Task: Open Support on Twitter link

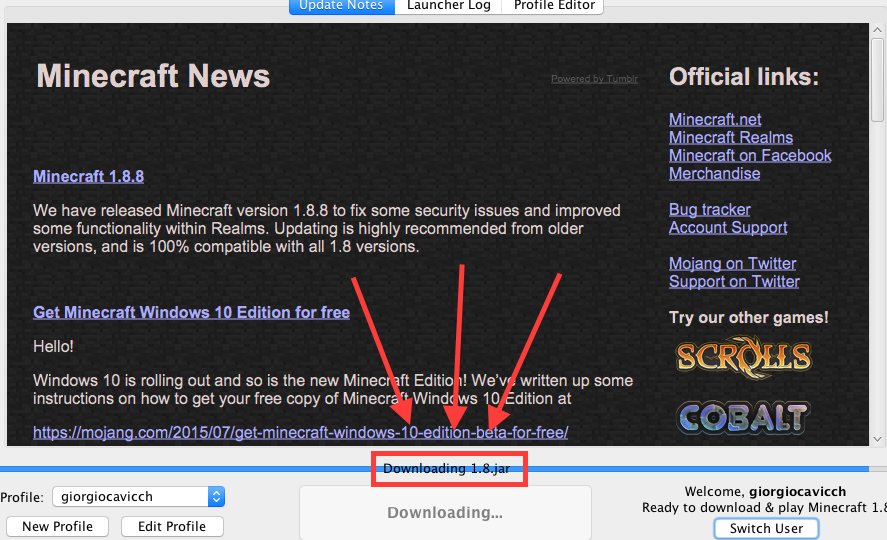Action: pos(734,282)
